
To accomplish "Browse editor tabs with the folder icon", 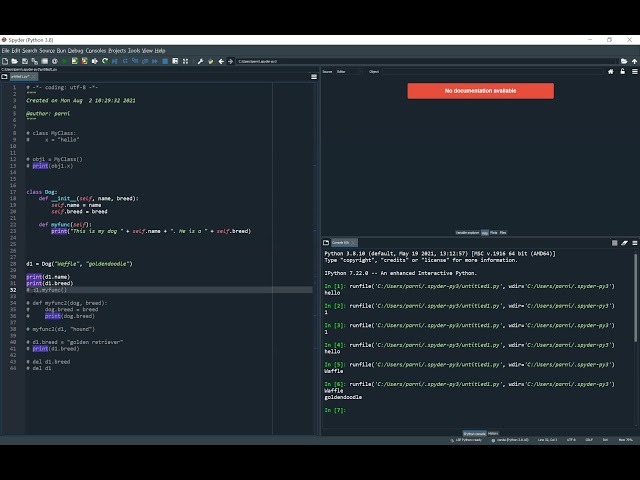I will click(4, 76).
